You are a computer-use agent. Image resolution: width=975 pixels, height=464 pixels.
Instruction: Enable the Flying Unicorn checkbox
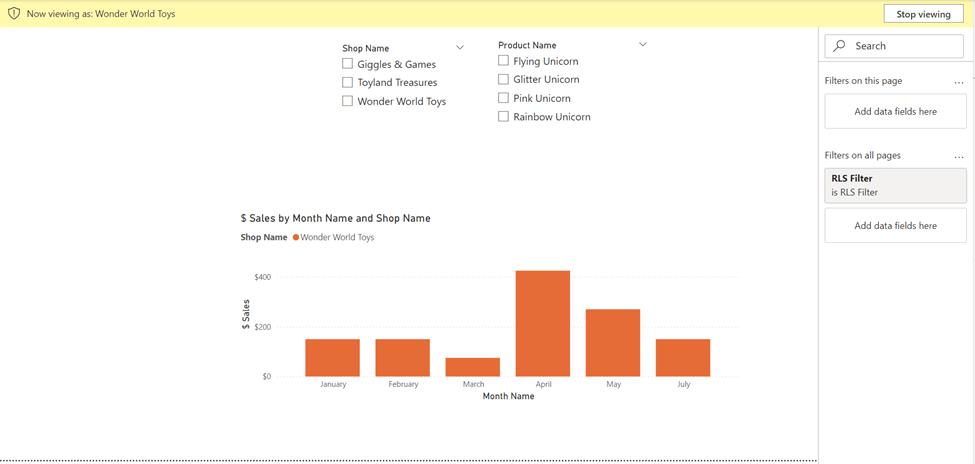(504, 61)
